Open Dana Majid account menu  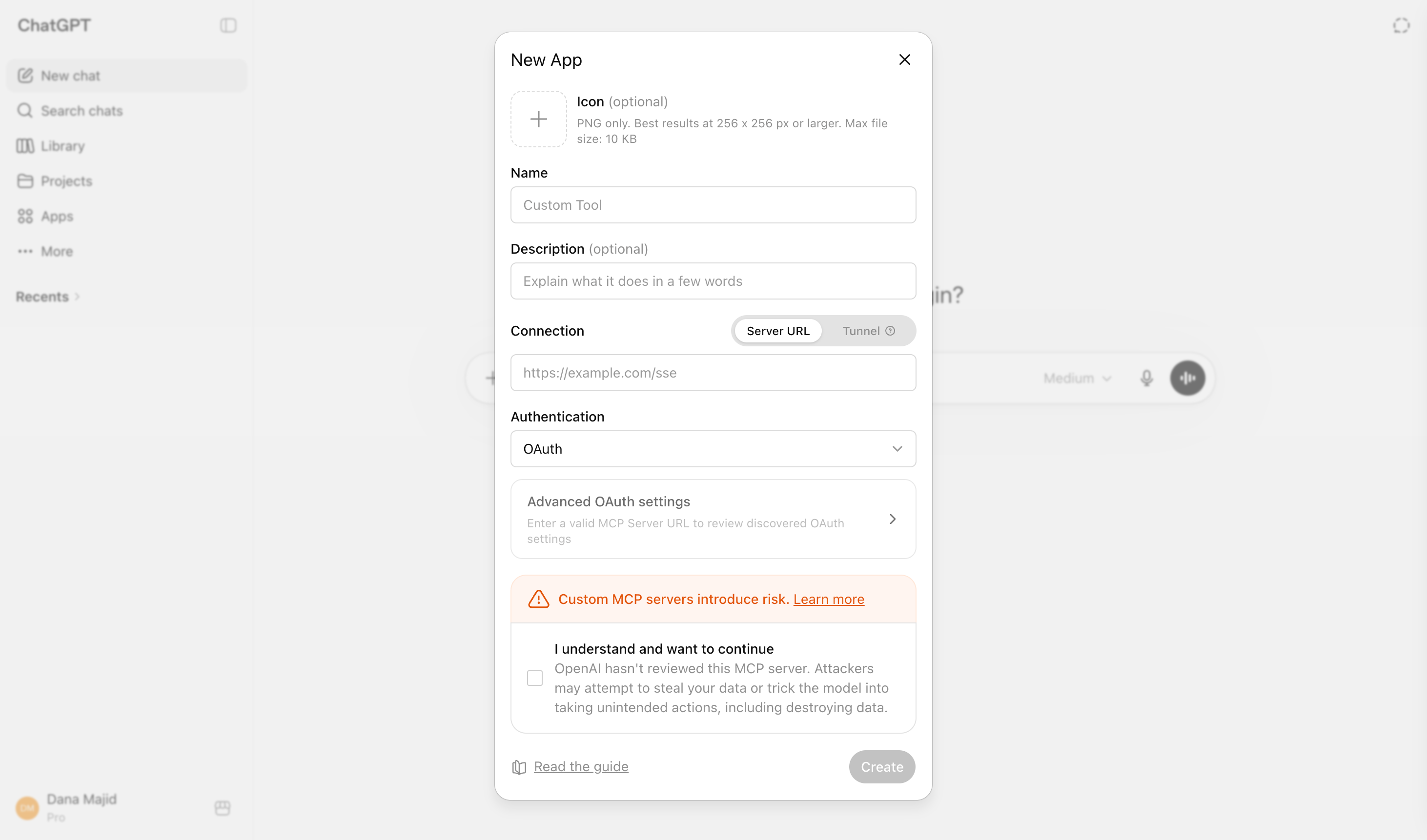pos(81,807)
